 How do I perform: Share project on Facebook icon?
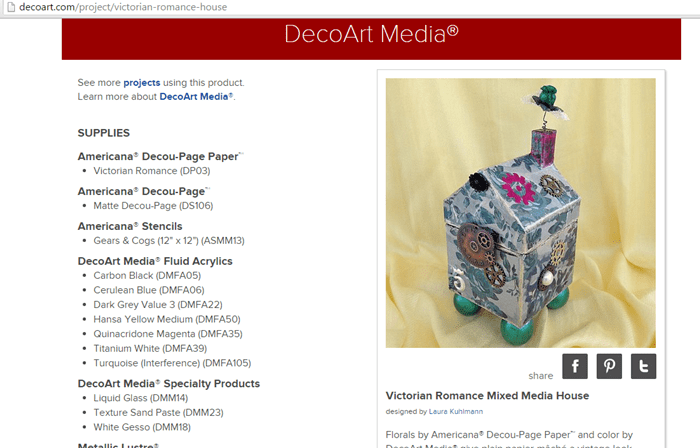[575, 366]
